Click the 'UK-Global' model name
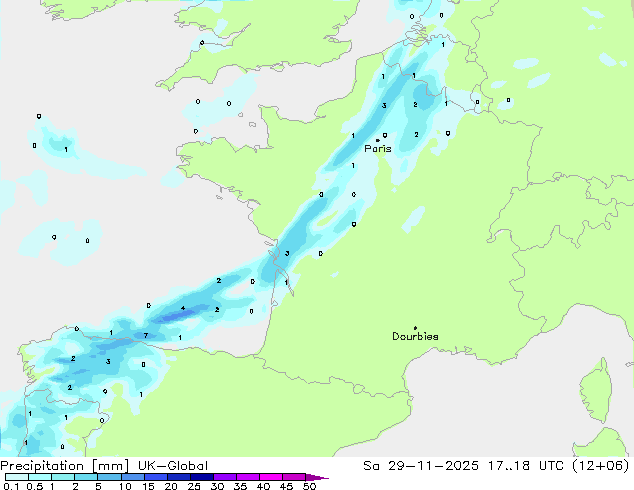The height and width of the screenshot is (490, 634). pyautogui.click(x=173, y=466)
